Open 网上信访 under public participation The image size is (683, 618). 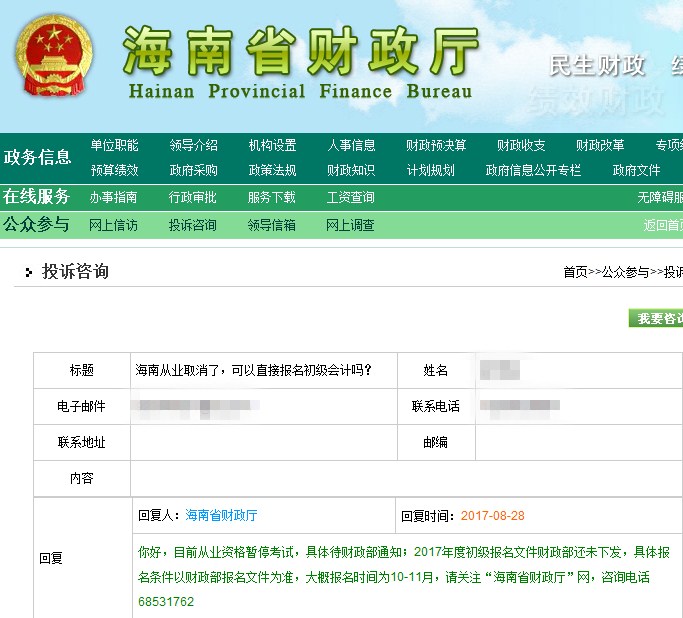pos(113,225)
